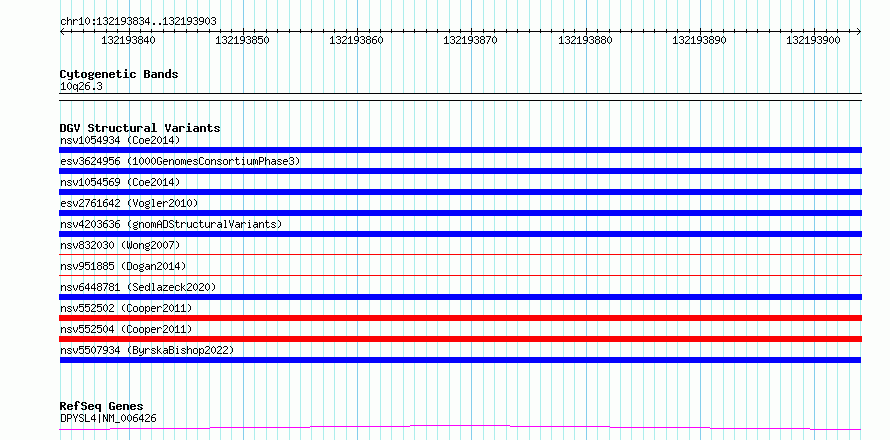The width and height of the screenshot is (890, 440).
Task: Open variant nsv1054934 (Coe2014) label
Action: 120,140
